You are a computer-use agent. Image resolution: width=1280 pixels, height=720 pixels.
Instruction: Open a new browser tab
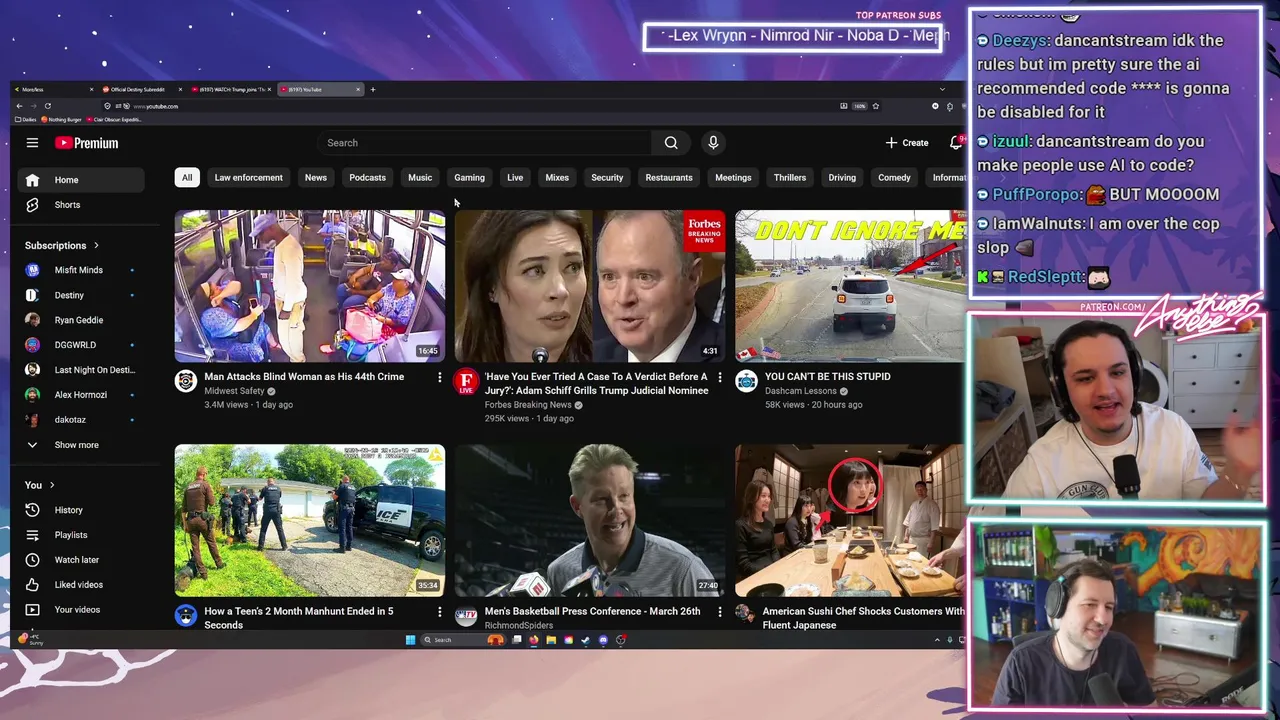pos(373,89)
